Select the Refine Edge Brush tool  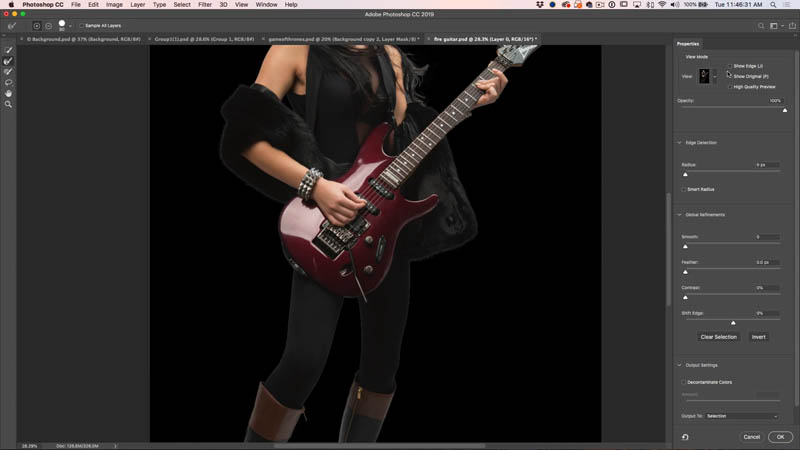click(8, 61)
